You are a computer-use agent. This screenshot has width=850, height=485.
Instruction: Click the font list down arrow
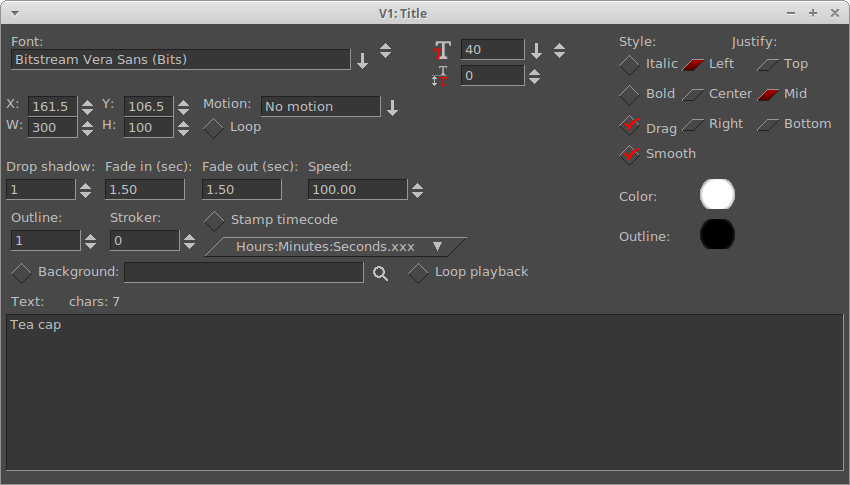pyautogui.click(x=362, y=61)
